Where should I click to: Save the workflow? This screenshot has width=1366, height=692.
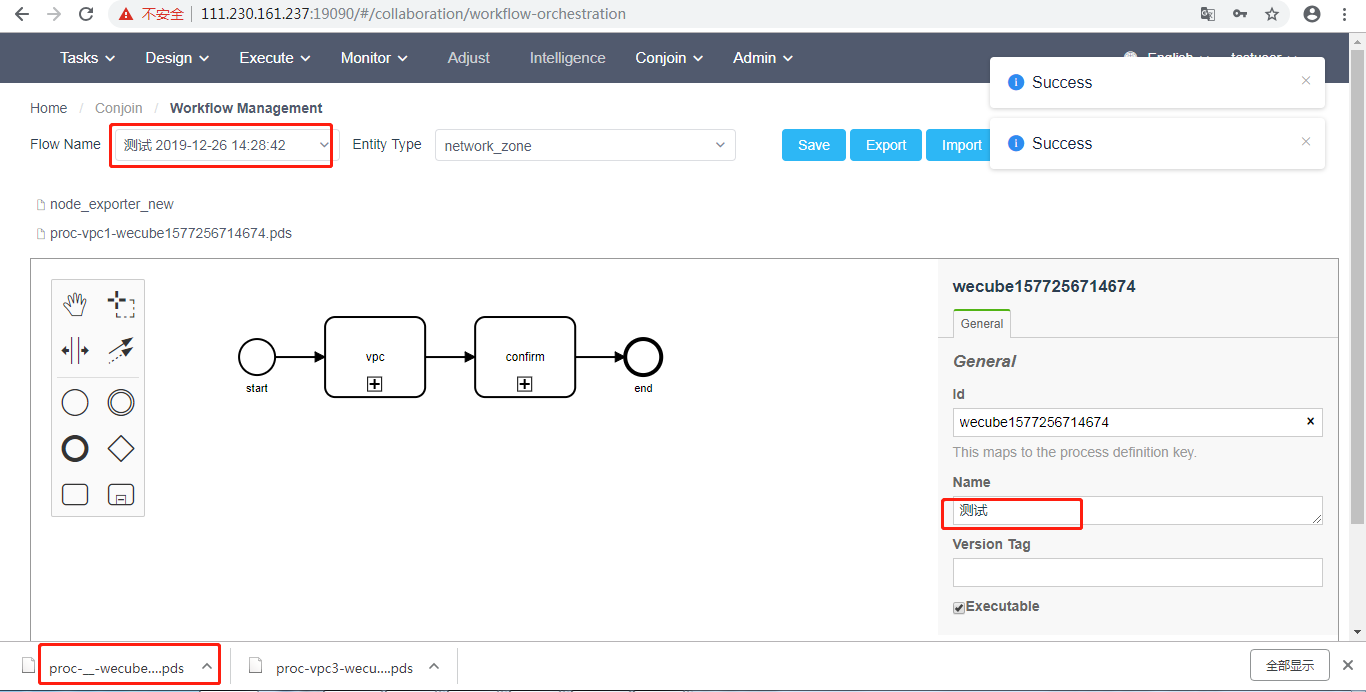(813, 145)
